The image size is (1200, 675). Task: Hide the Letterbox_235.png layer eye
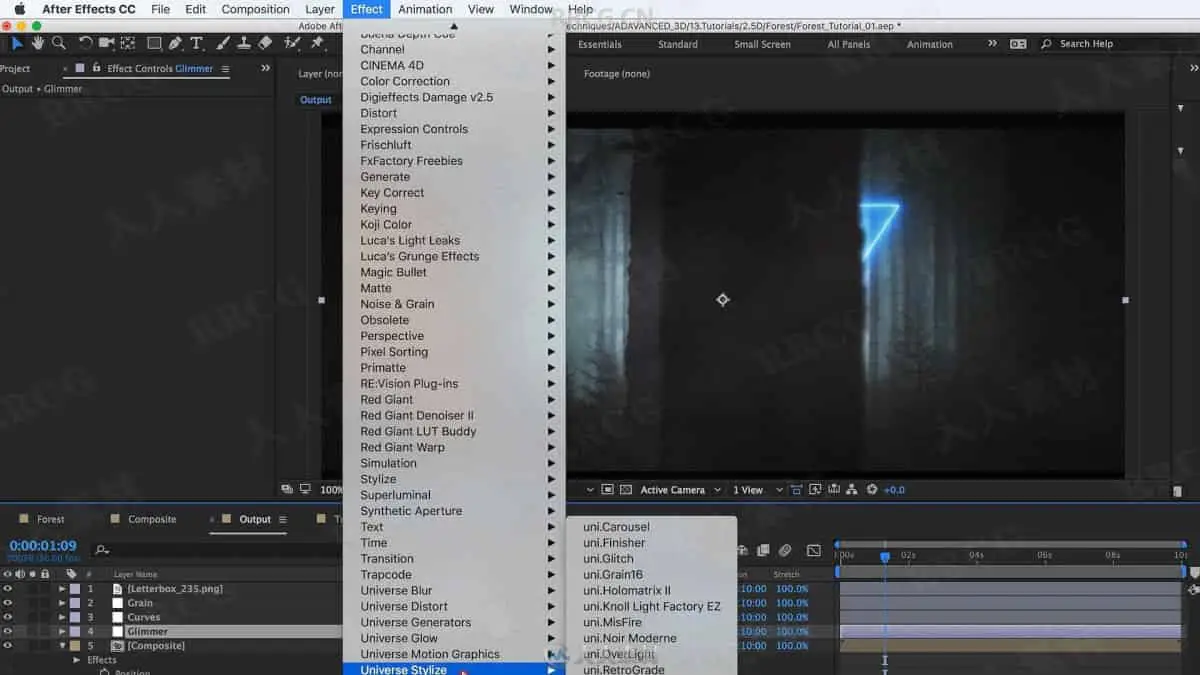[7, 589]
